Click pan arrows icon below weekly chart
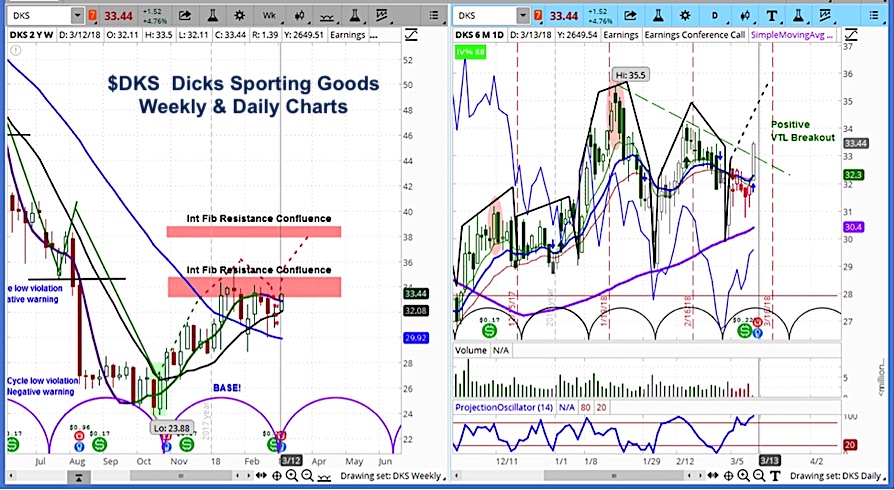Viewport: 894px width, 490px height. (261, 476)
